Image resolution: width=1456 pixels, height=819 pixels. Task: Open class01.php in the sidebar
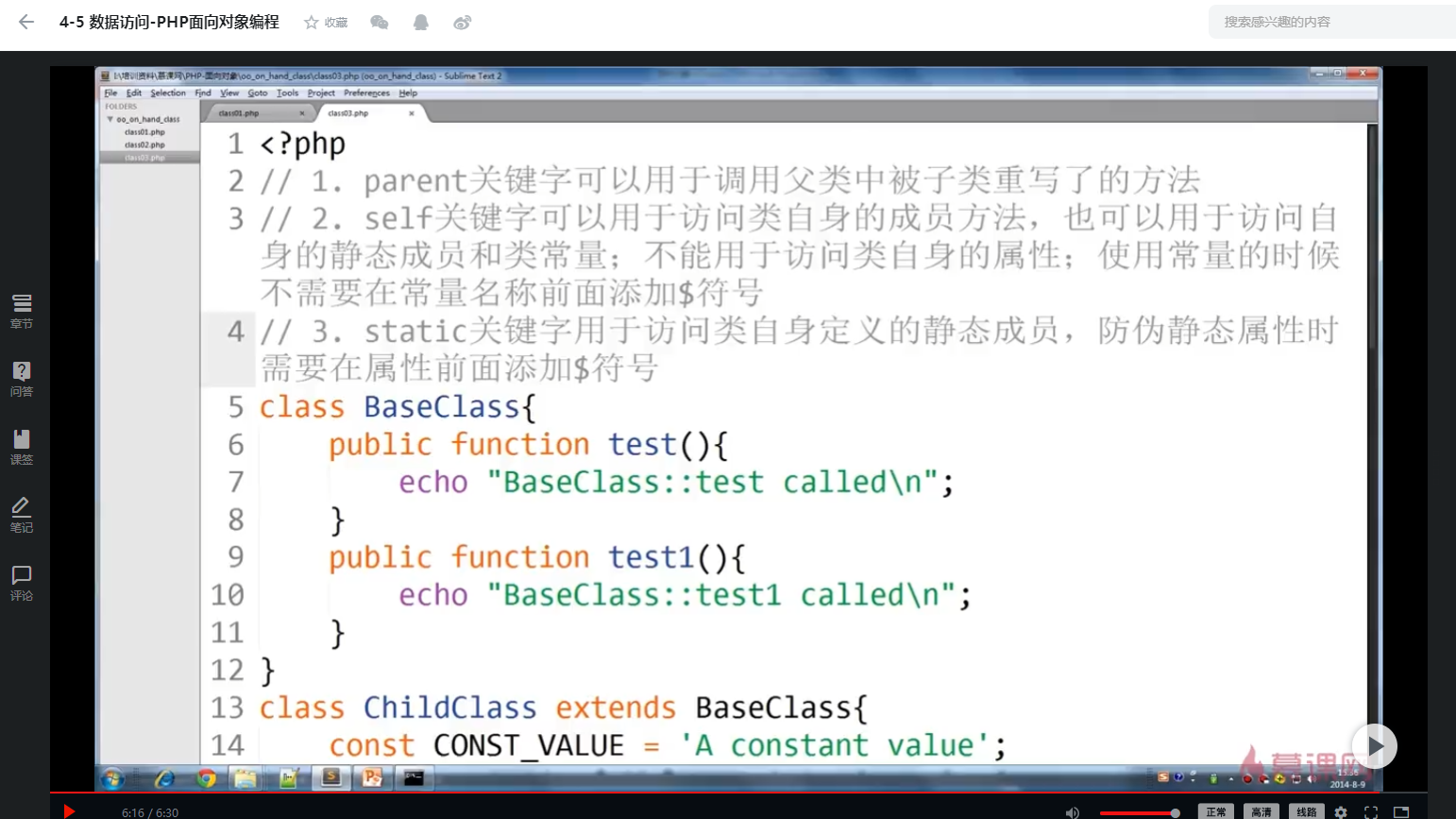pyautogui.click(x=144, y=132)
